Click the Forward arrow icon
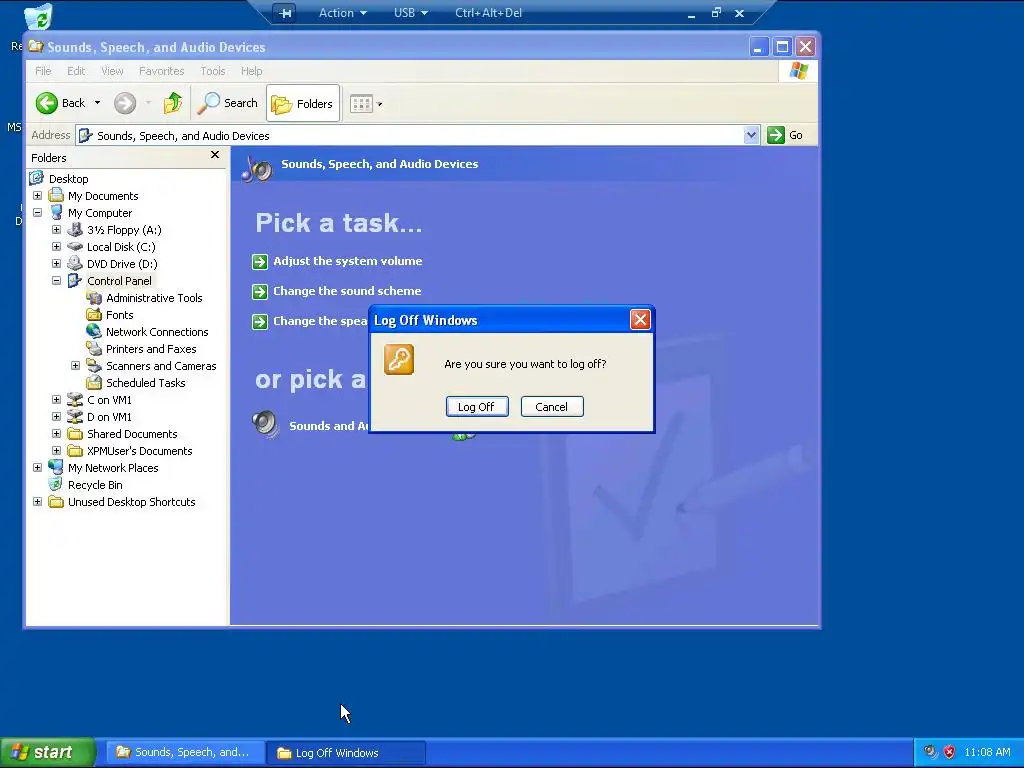1024x768 pixels. pos(125,103)
